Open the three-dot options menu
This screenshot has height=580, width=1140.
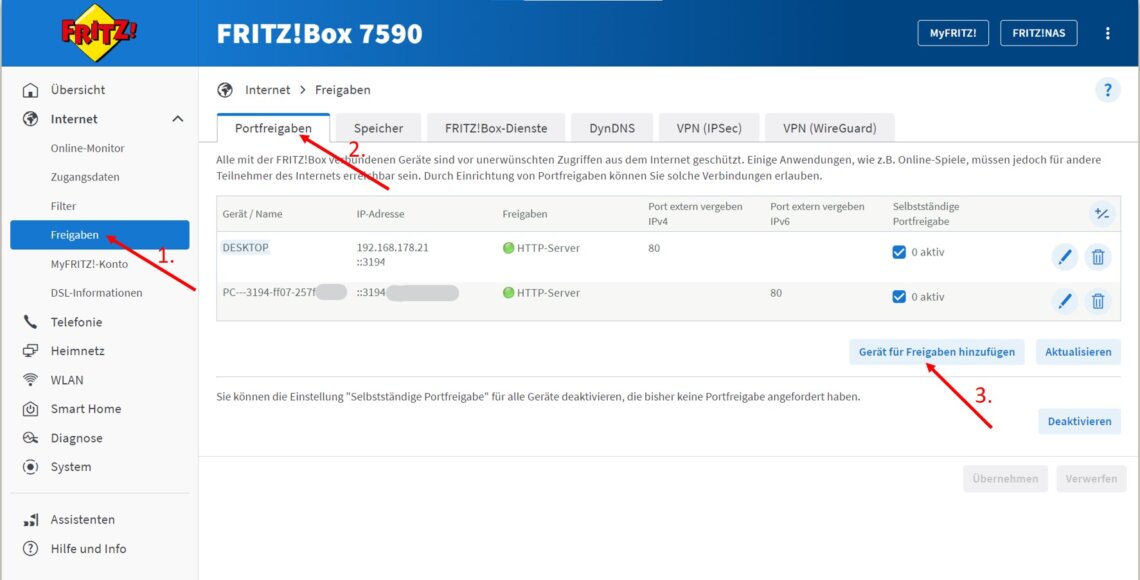(1107, 33)
